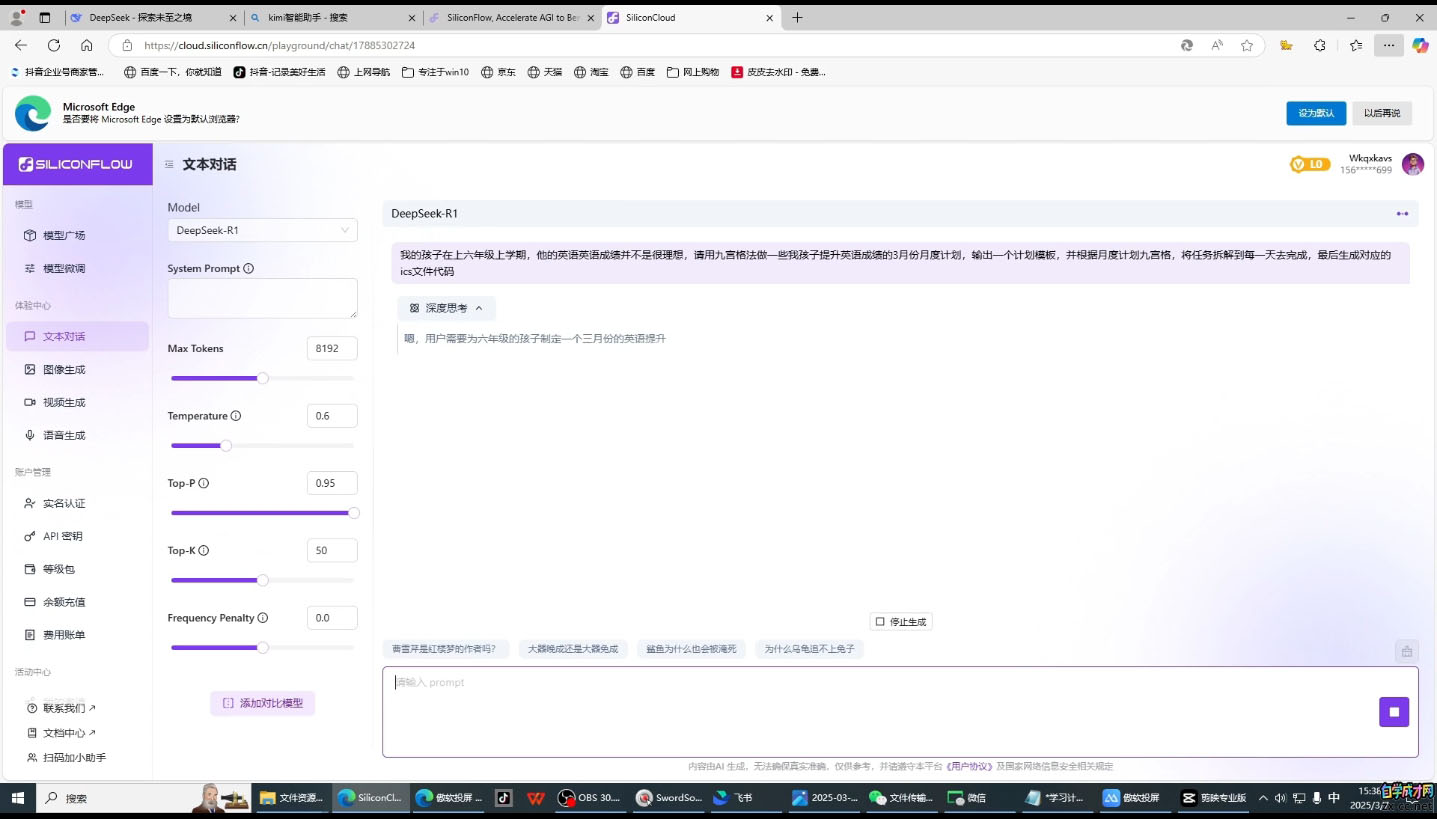Viewport: 1437px width, 819px height.
Task: Click the 添加对比模型 button
Action: pos(262,703)
